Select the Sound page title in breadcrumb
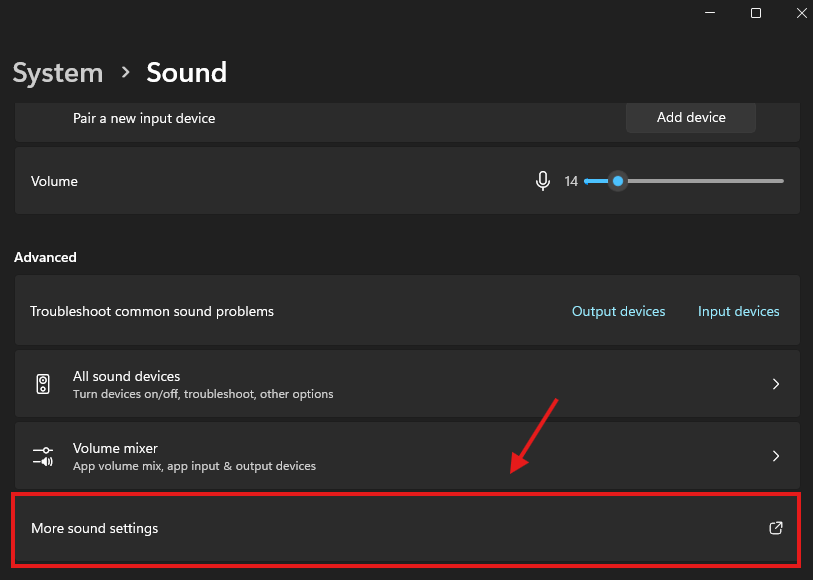Image resolution: width=813 pixels, height=580 pixels. pyautogui.click(x=186, y=73)
